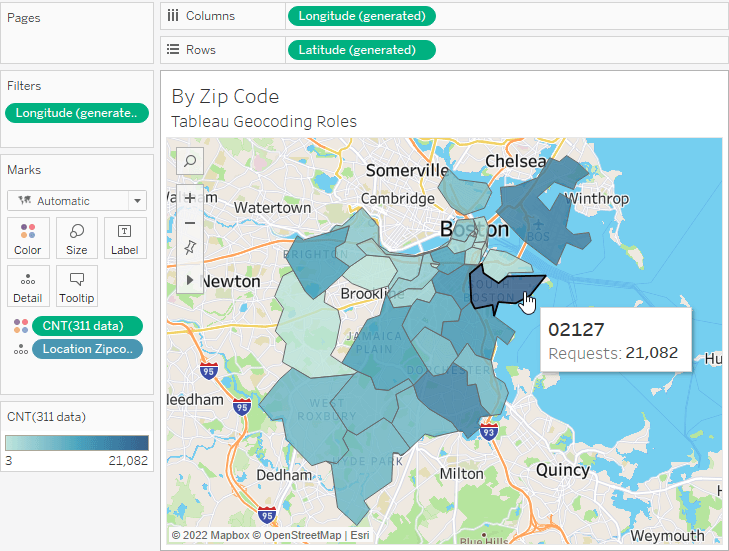Image resolution: width=729 pixels, height=551 pixels.
Task: Expand the map tools arrow flyout
Action: tap(190, 280)
